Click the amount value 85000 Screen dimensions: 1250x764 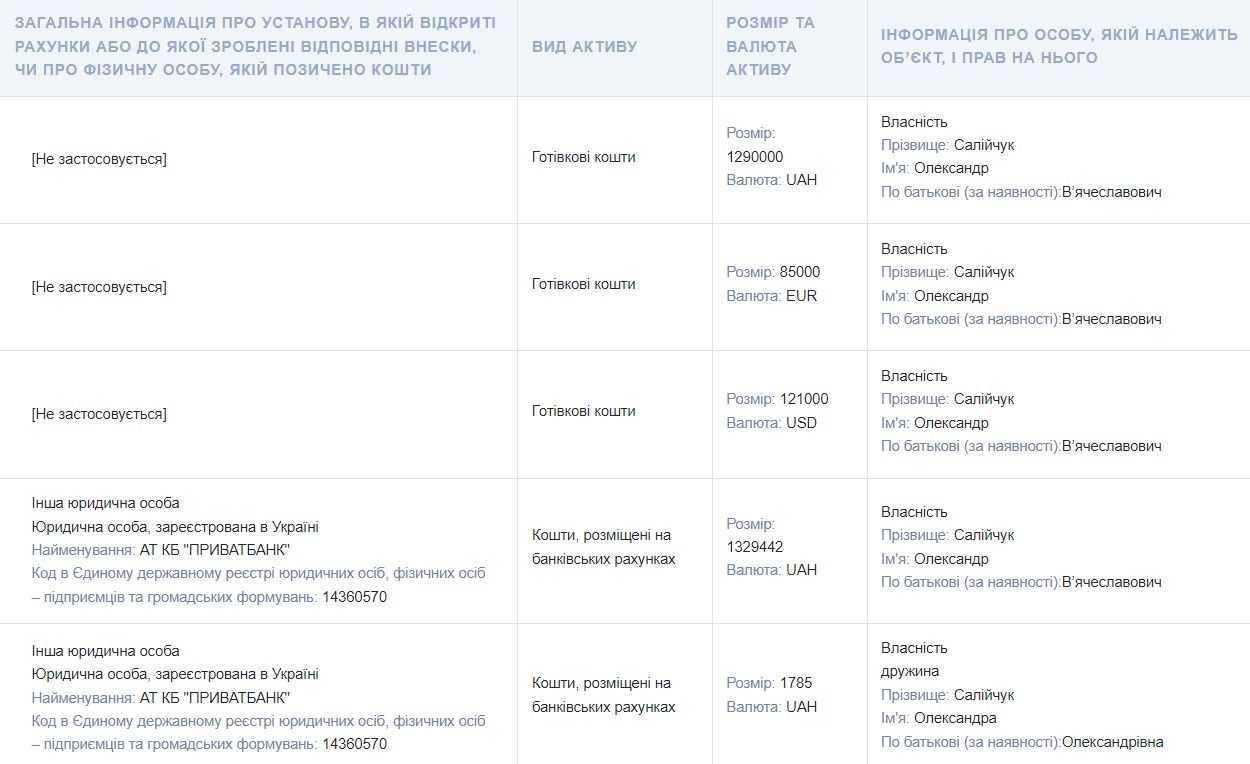(x=800, y=272)
